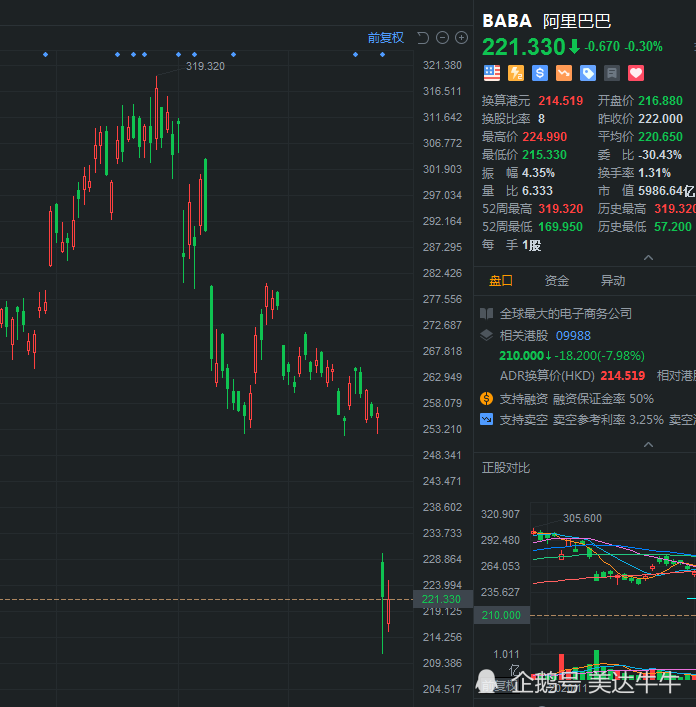Image resolution: width=696 pixels, height=707 pixels.
Task: Click the 换算港元 value 214.519
Action: click(x=560, y=101)
